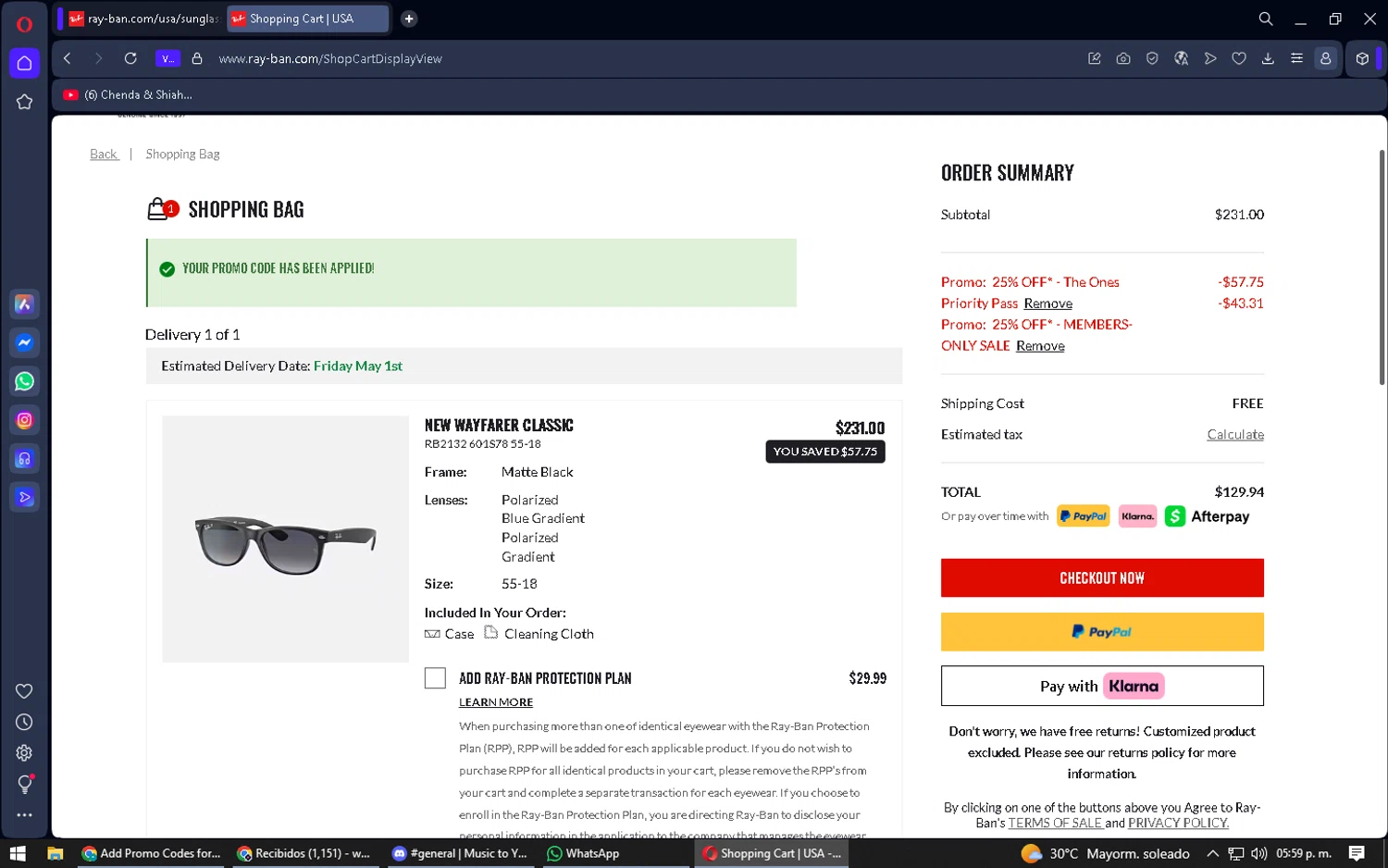
Task: Click the VPN badge in address bar
Action: [x=167, y=58]
